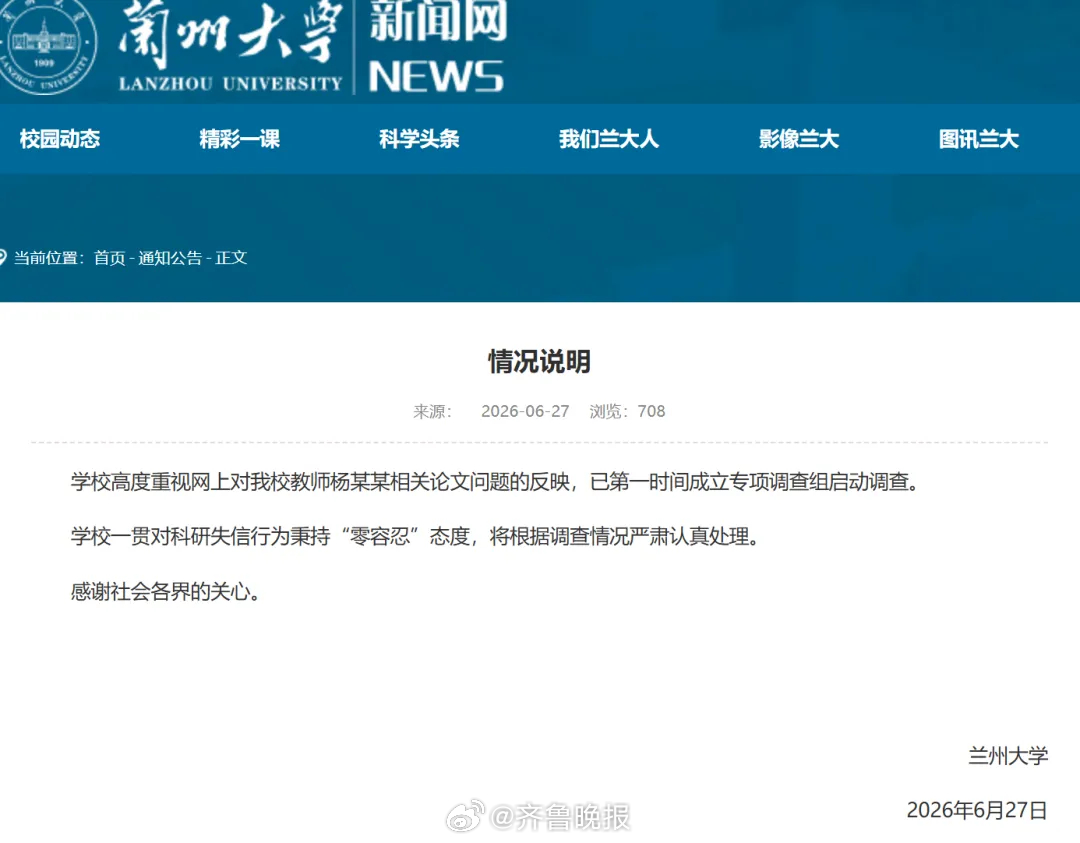Click the 新闻网 NEWS header title

coord(437,45)
